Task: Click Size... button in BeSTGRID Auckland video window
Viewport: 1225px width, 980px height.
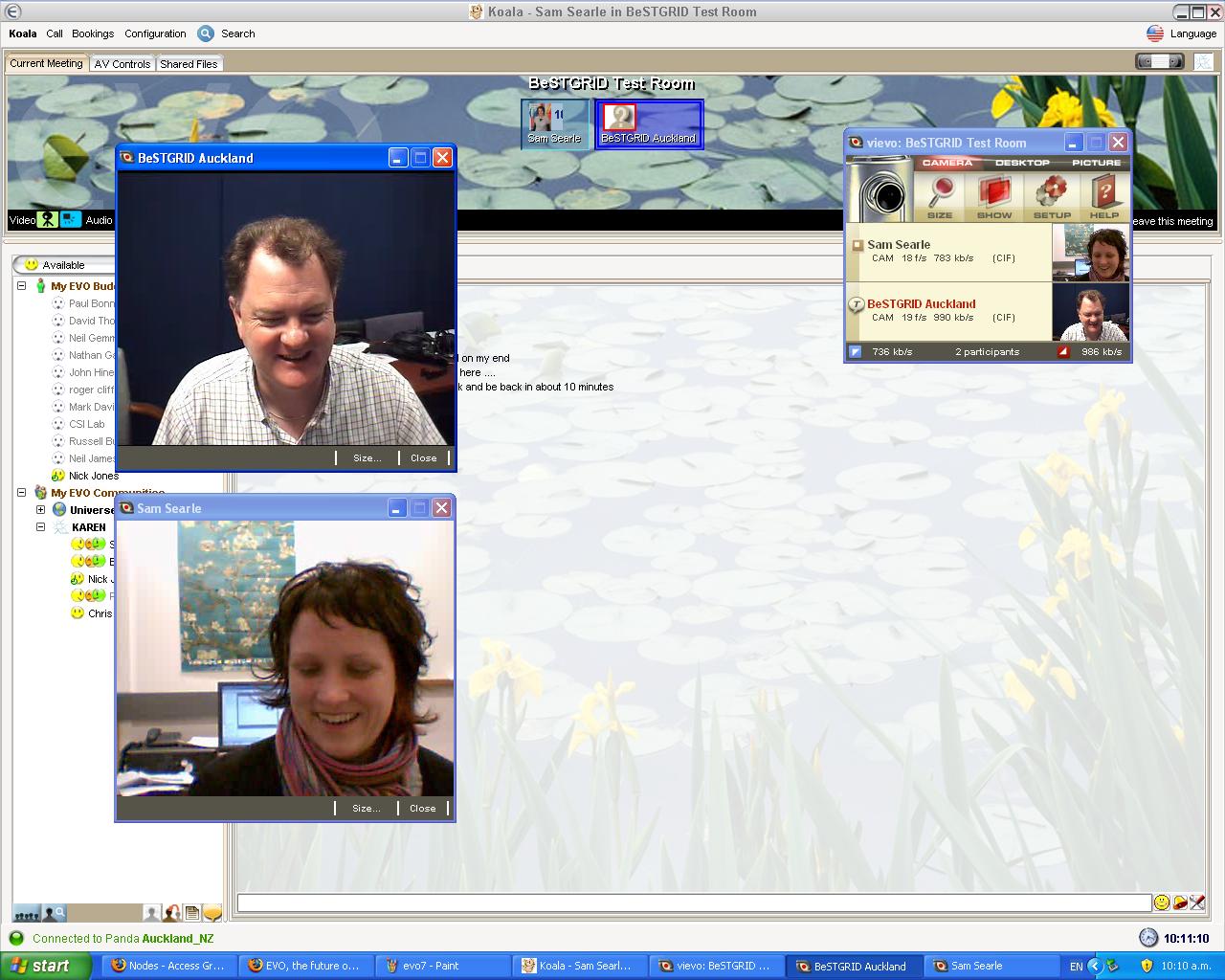Action: 367,458
